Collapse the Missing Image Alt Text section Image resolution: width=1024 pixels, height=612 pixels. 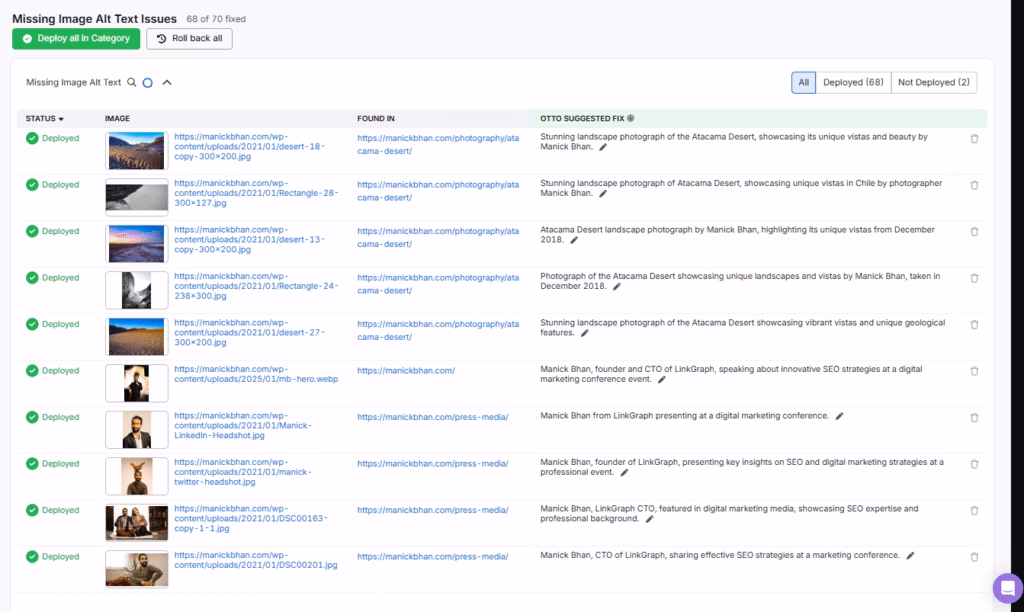[x=166, y=82]
